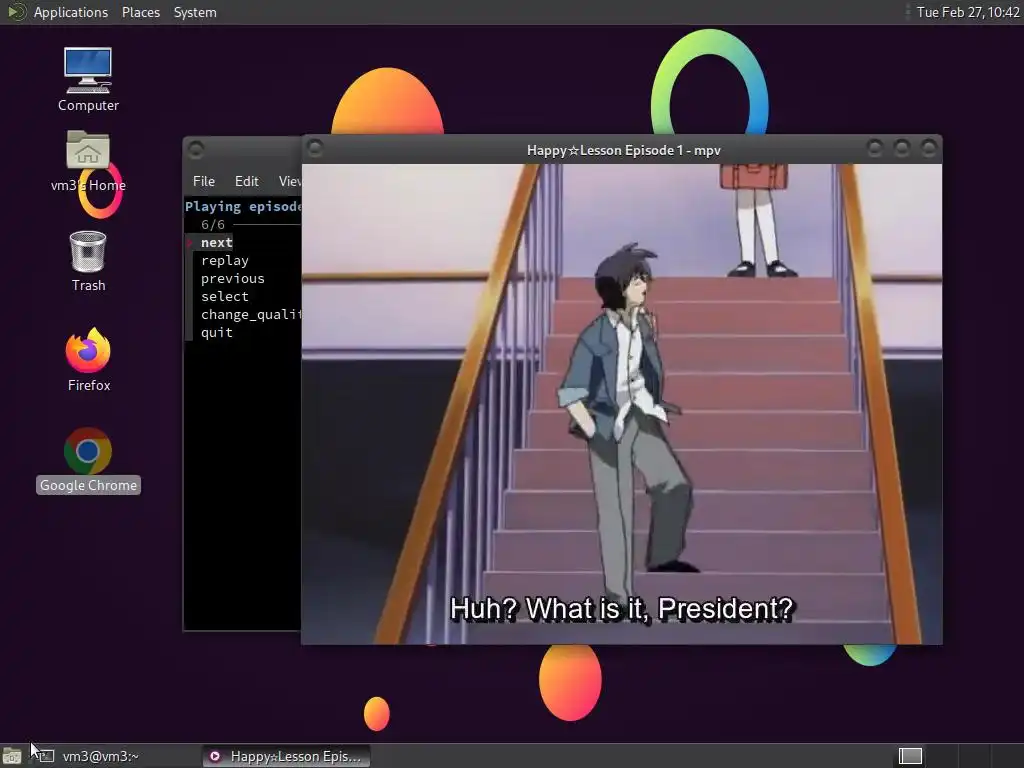Open the Places menu in top panel

click(x=140, y=12)
